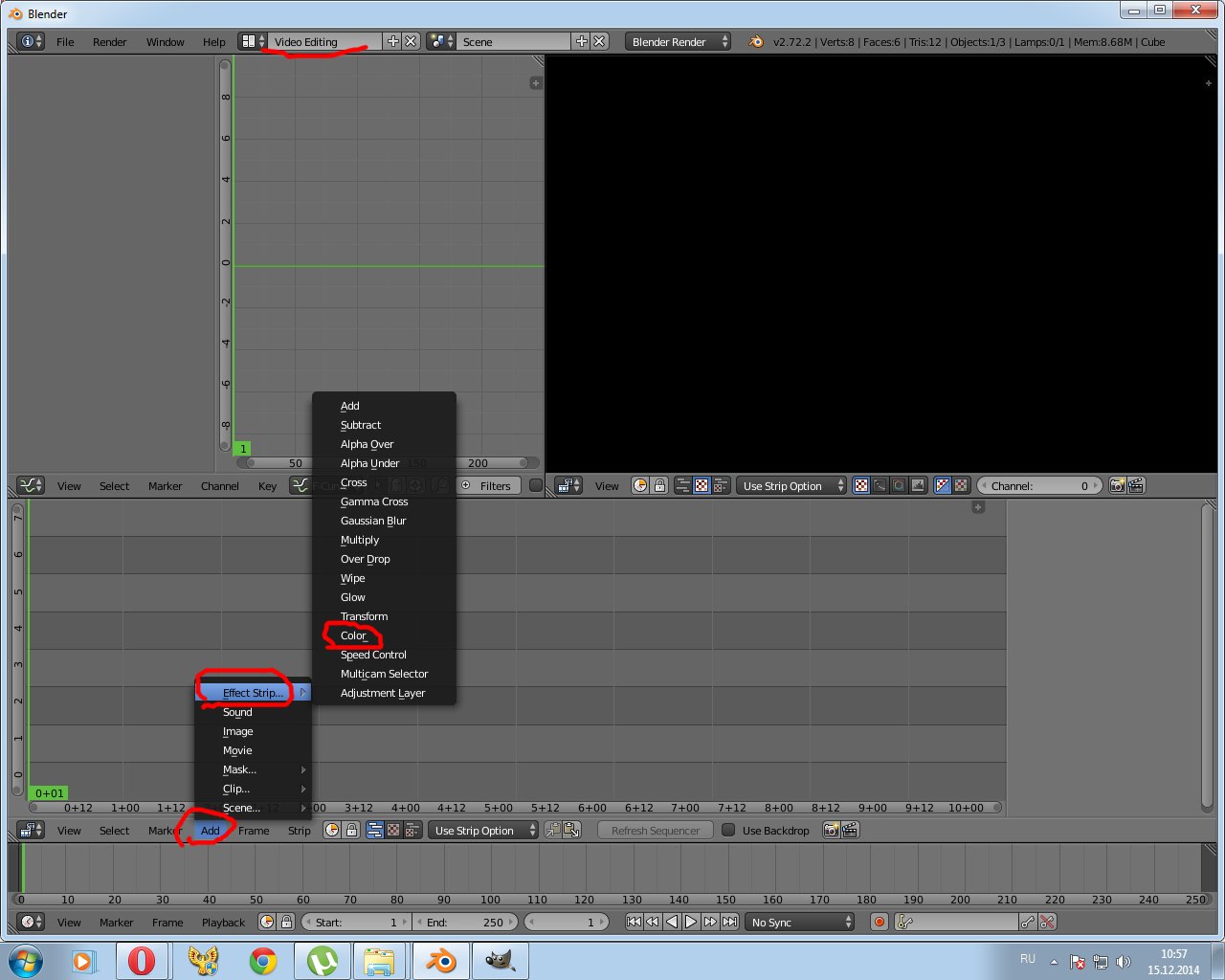This screenshot has width=1225, height=980.
Task: Open the sequencer Strip menu
Action: tap(299, 831)
